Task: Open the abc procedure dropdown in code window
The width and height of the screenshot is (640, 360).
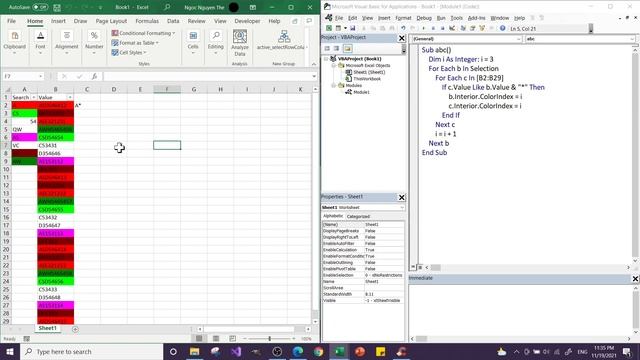Action: click(632, 39)
